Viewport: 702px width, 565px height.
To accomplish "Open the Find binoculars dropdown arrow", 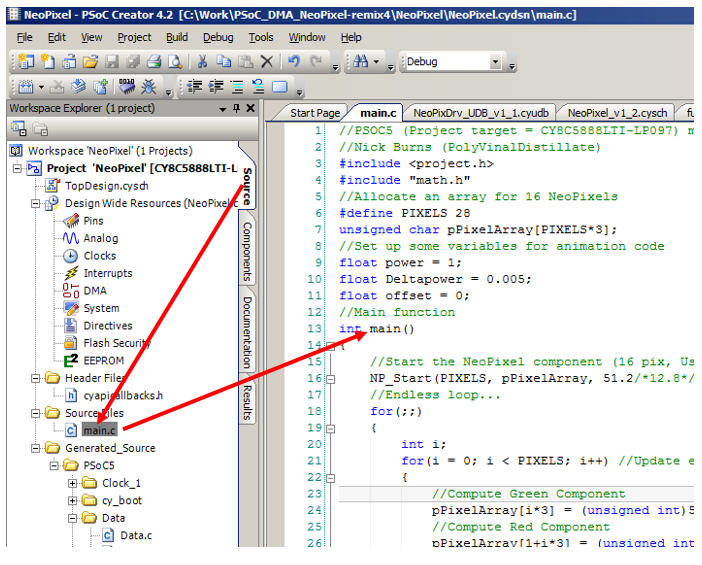I will click(376, 62).
